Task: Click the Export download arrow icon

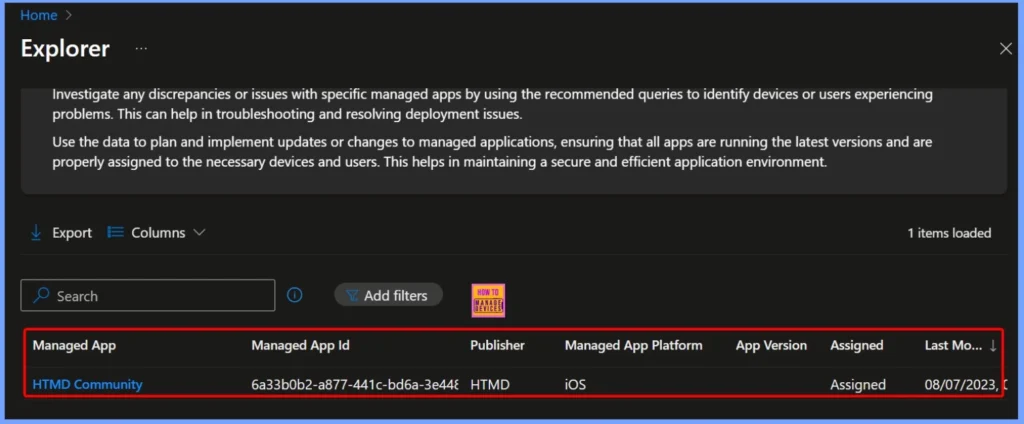Action: click(36, 233)
